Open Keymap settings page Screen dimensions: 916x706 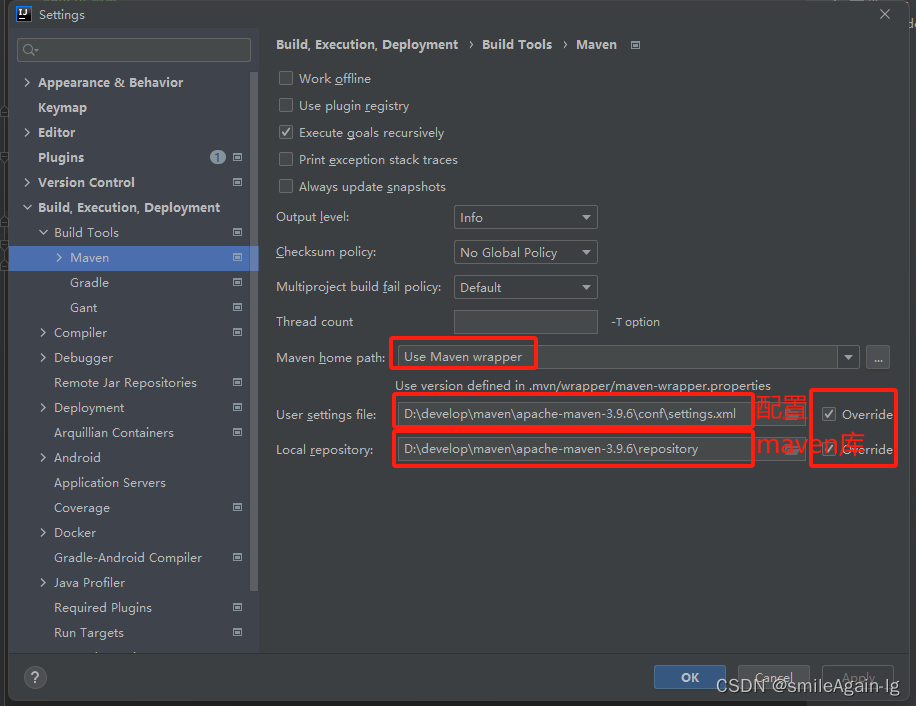[x=62, y=108]
